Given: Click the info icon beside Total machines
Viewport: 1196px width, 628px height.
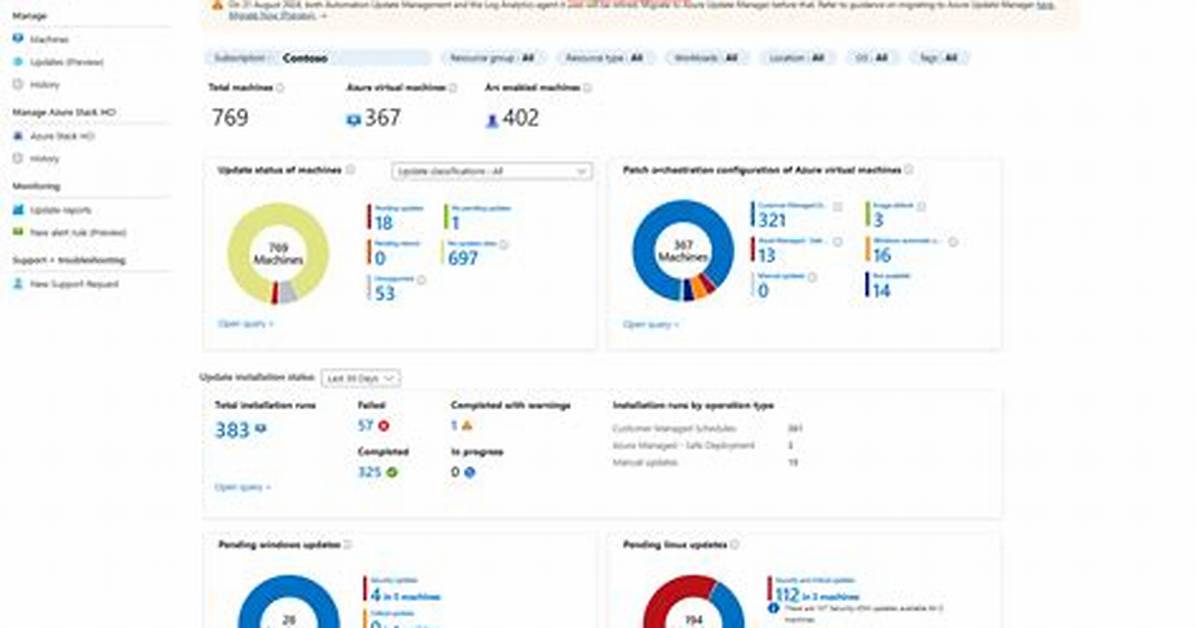Looking at the screenshot, I should point(280,88).
